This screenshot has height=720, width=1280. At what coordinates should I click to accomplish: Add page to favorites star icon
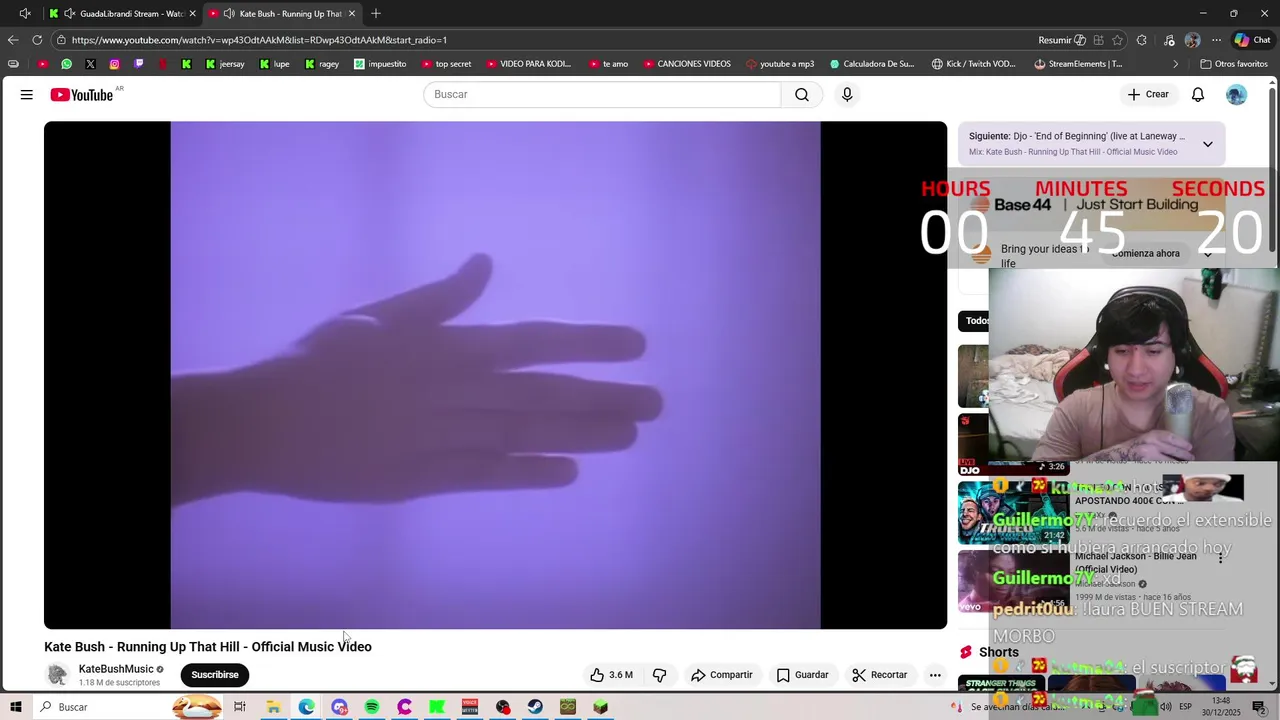pyautogui.click(x=1117, y=40)
